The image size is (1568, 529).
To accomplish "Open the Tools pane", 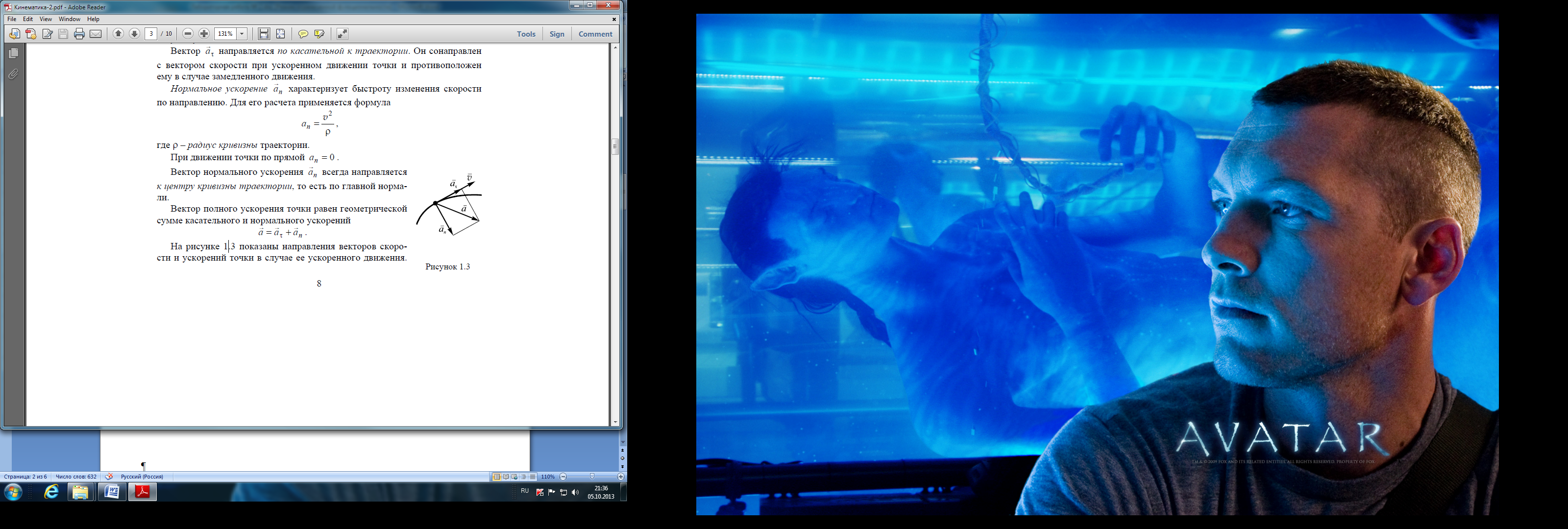I will tap(526, 34).
